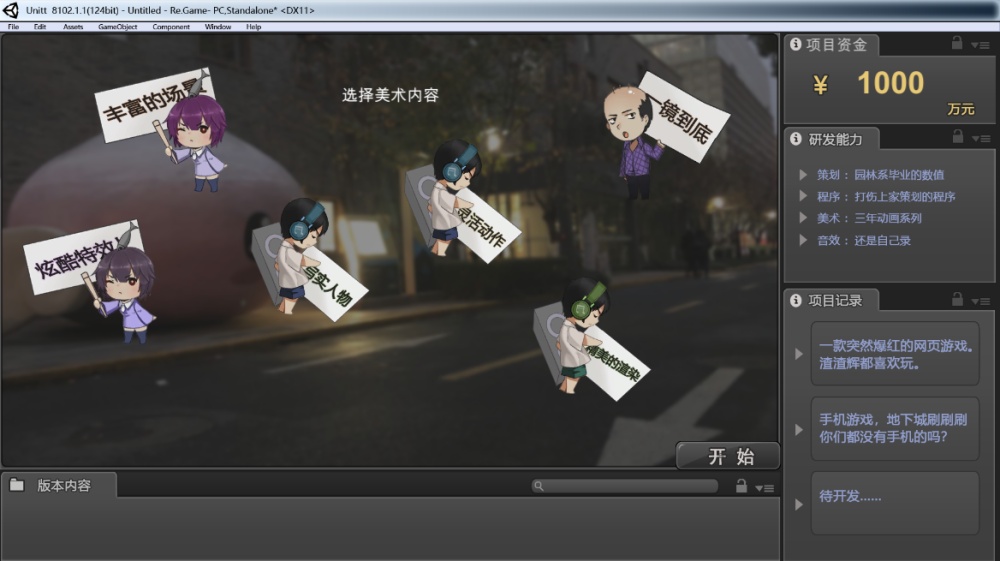The width and height of the screenshot is (1000, 561).
Task: Open the 项目资金 panel options menu
Action: click(x=980, y=45)
